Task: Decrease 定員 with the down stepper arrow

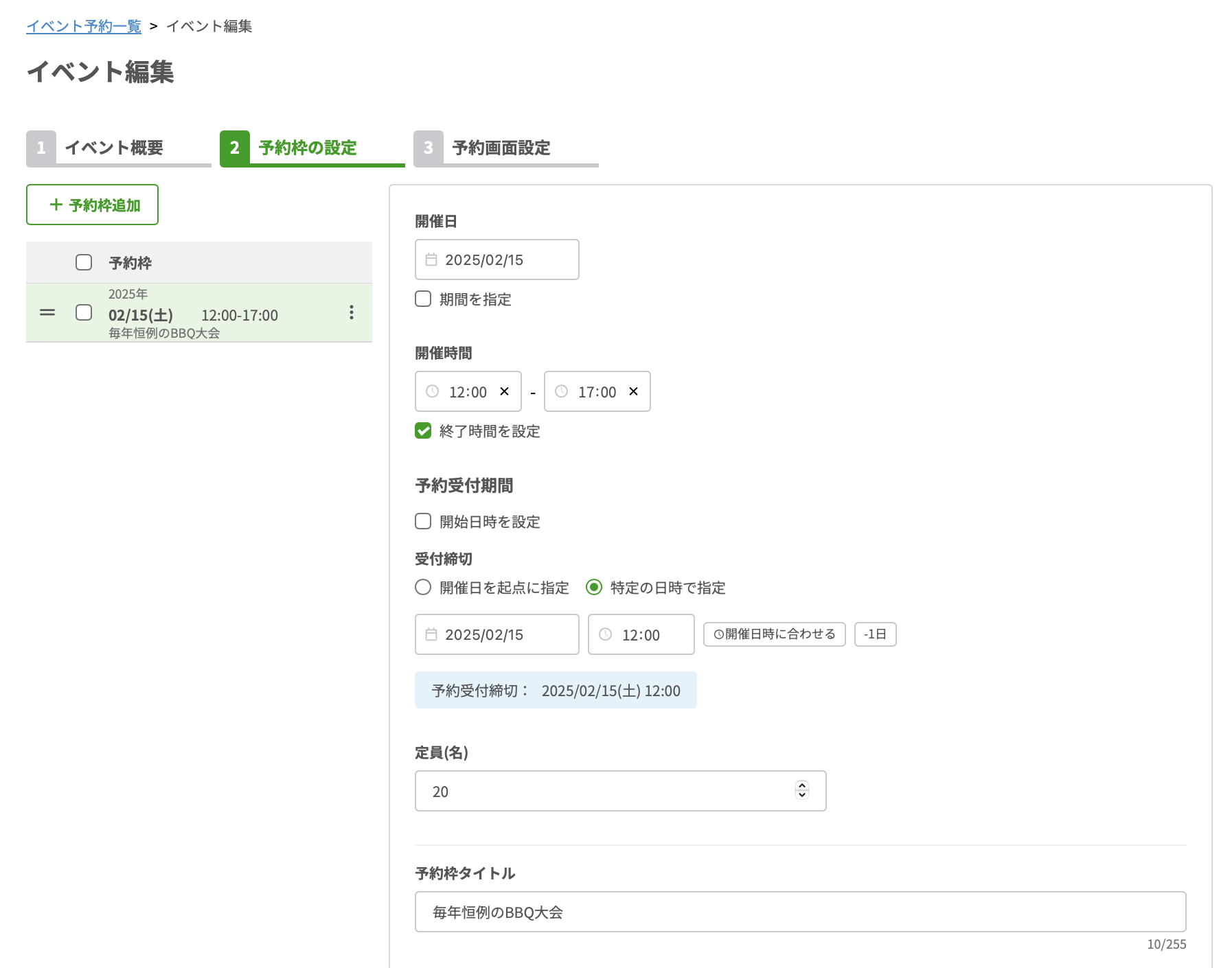Action: tap(801, 795)
